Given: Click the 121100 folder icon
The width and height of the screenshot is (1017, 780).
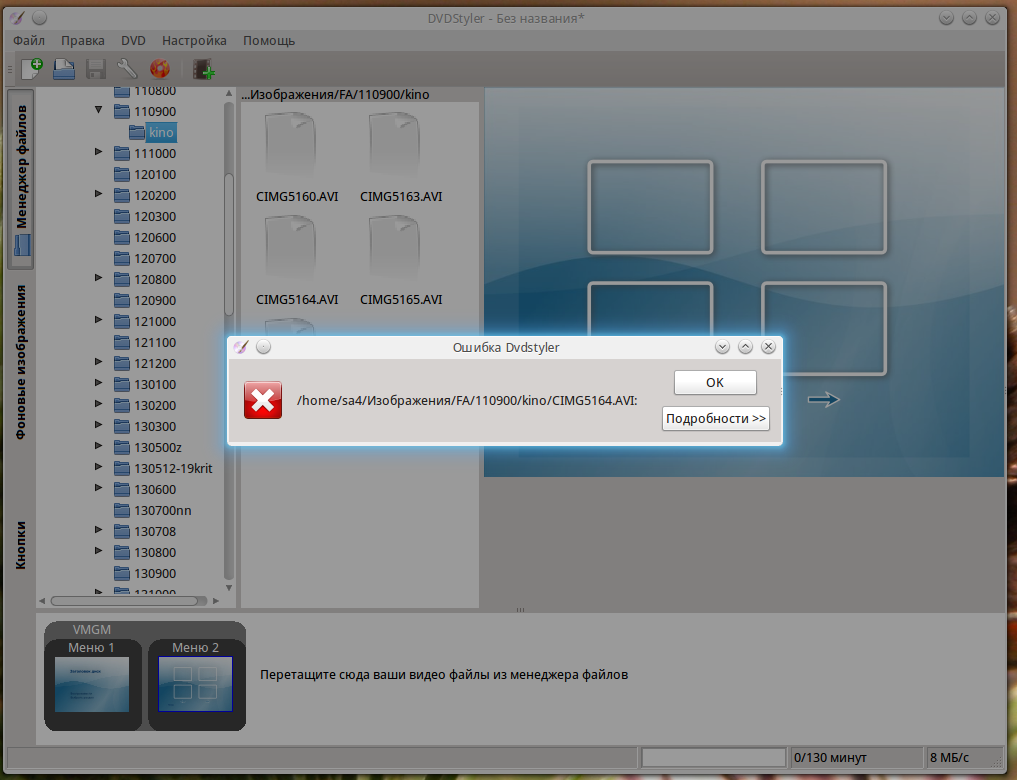Looking at the screenshot, I should (122, 342).
